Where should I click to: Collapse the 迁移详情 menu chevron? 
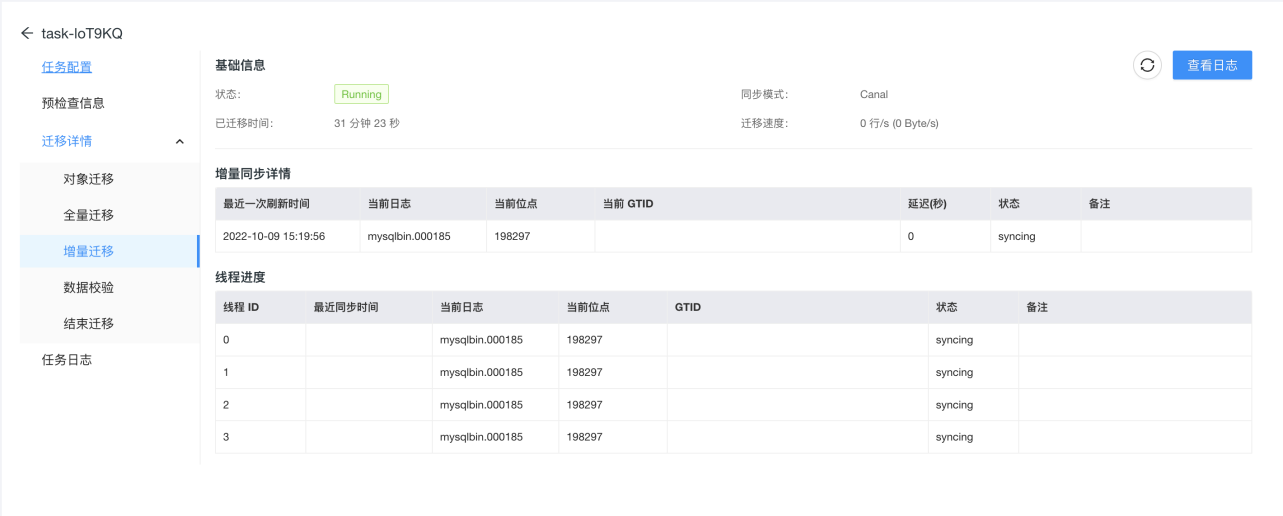point(180,141)
